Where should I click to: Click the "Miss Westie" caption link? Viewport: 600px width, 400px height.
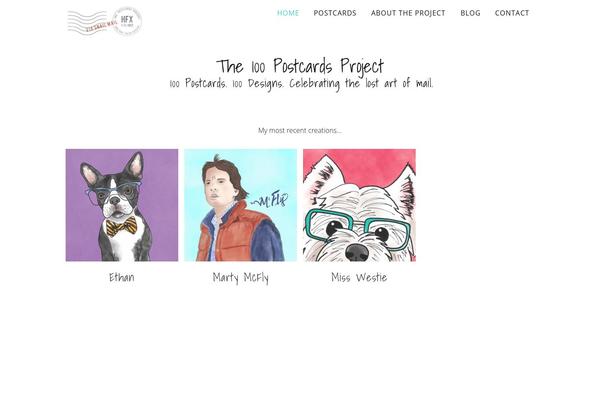pyautogui.click(x=359, y=277)
